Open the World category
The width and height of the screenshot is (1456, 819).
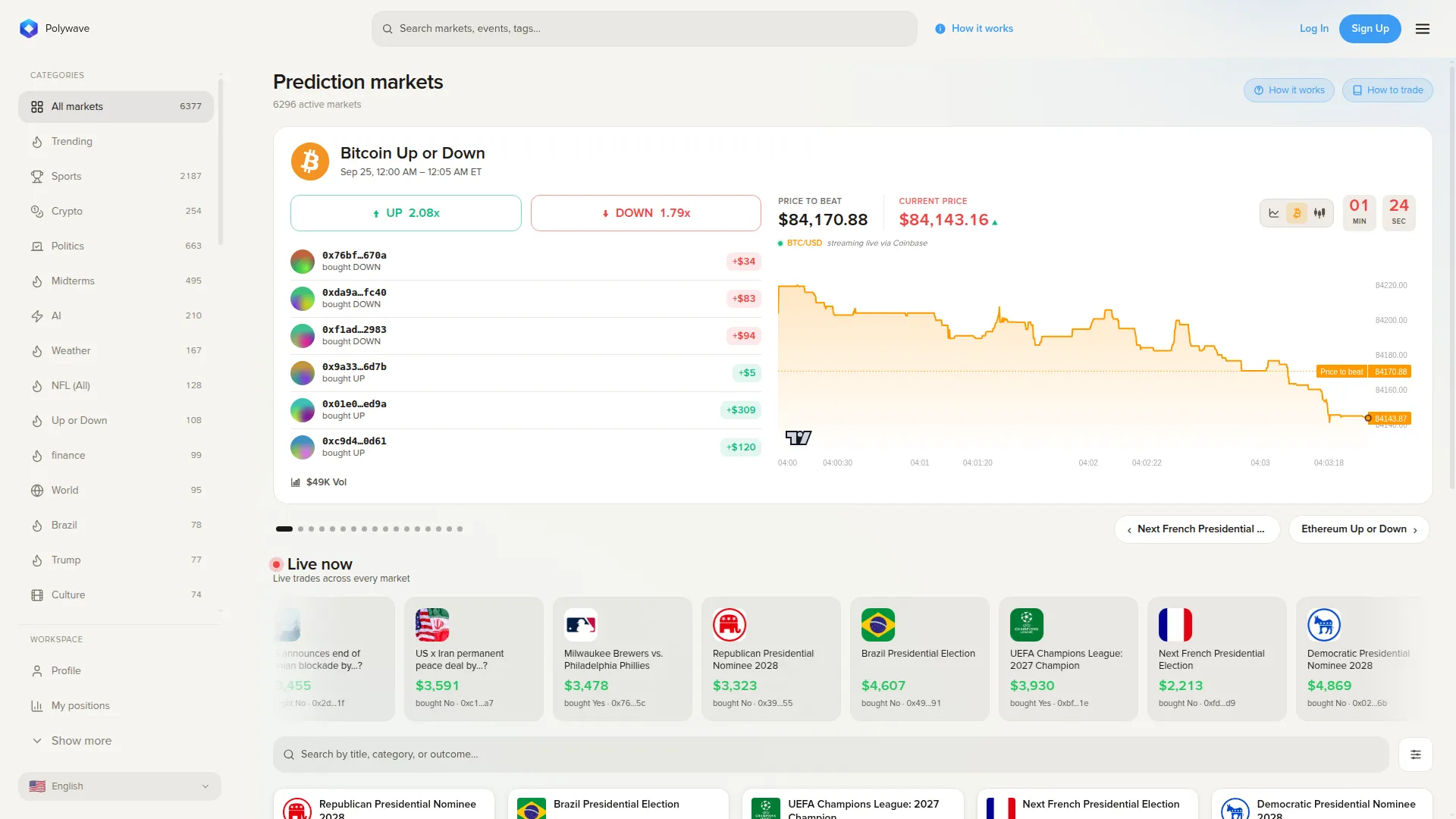(116, 491)
